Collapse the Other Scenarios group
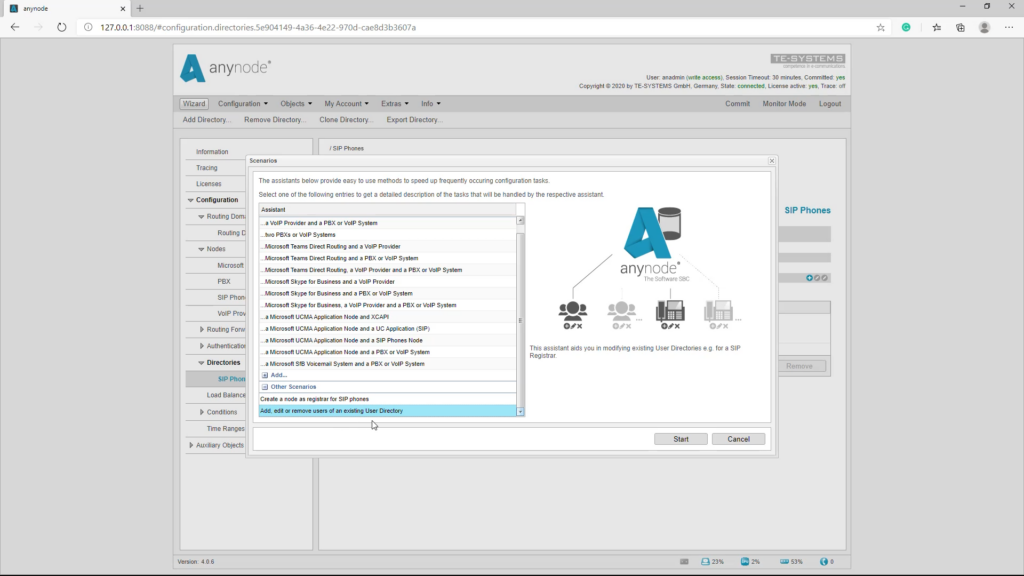 click(264, 387)
